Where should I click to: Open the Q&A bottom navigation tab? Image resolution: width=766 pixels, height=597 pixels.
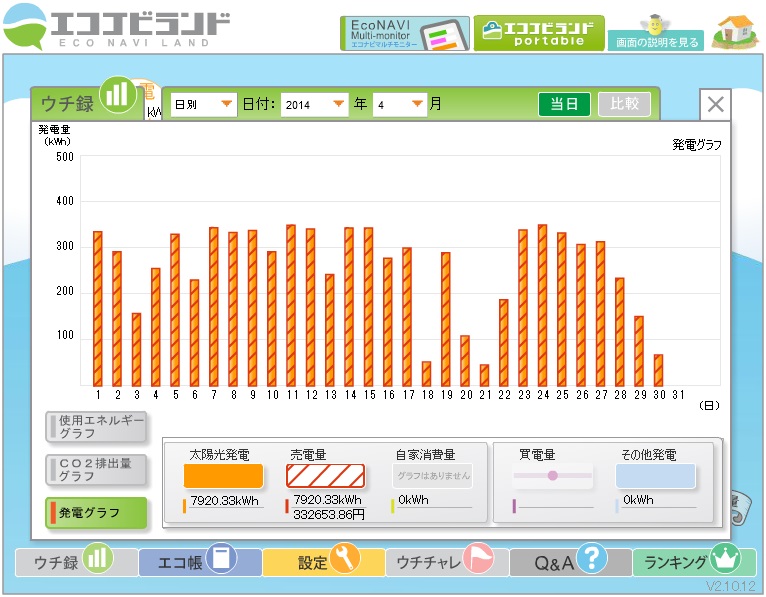(x=571, y=562)
